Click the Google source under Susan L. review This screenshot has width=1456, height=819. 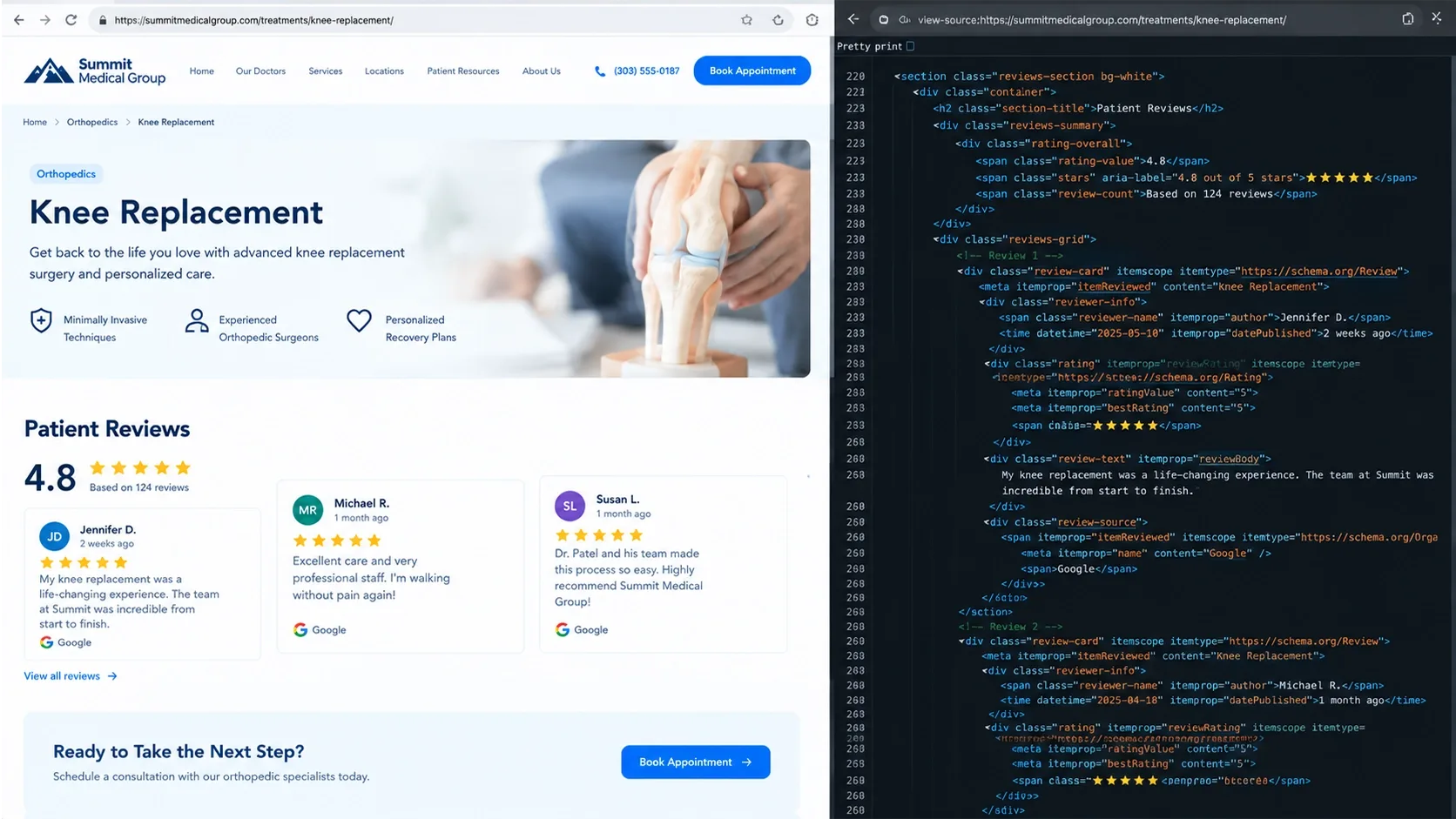[582, 629]
